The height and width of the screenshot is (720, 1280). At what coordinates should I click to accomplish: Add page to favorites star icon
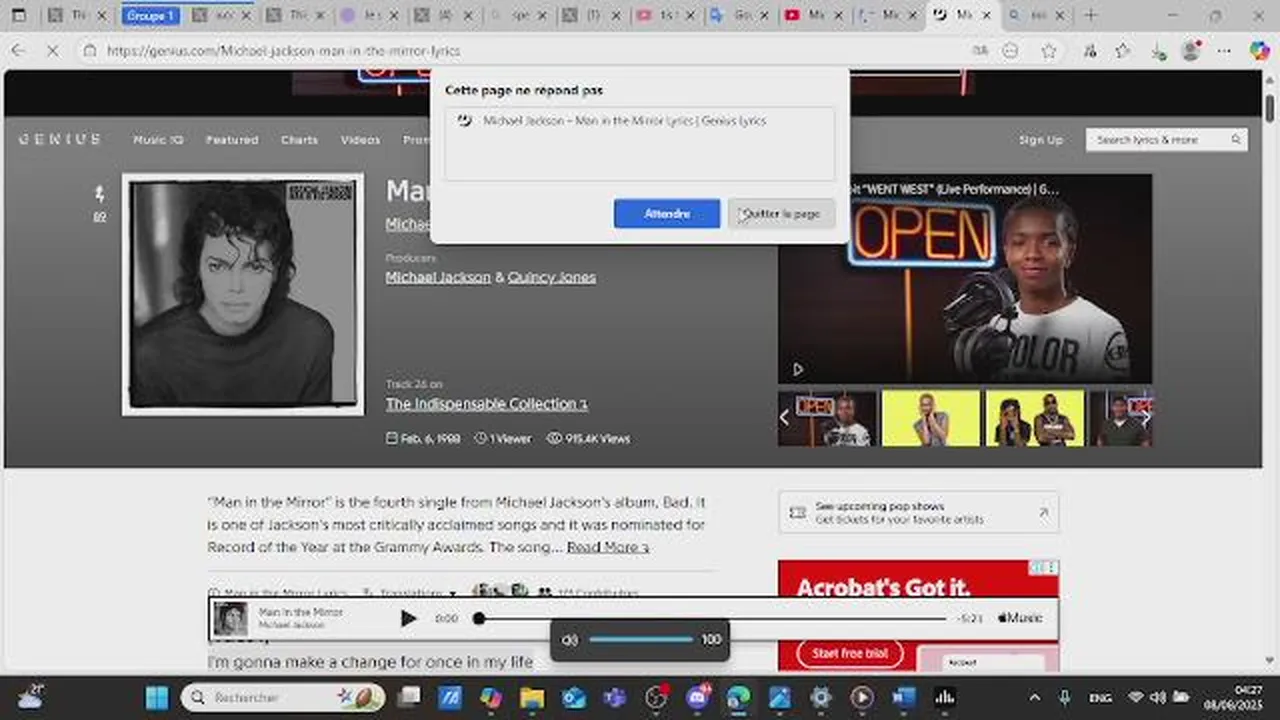click(x=1048, y=51)
